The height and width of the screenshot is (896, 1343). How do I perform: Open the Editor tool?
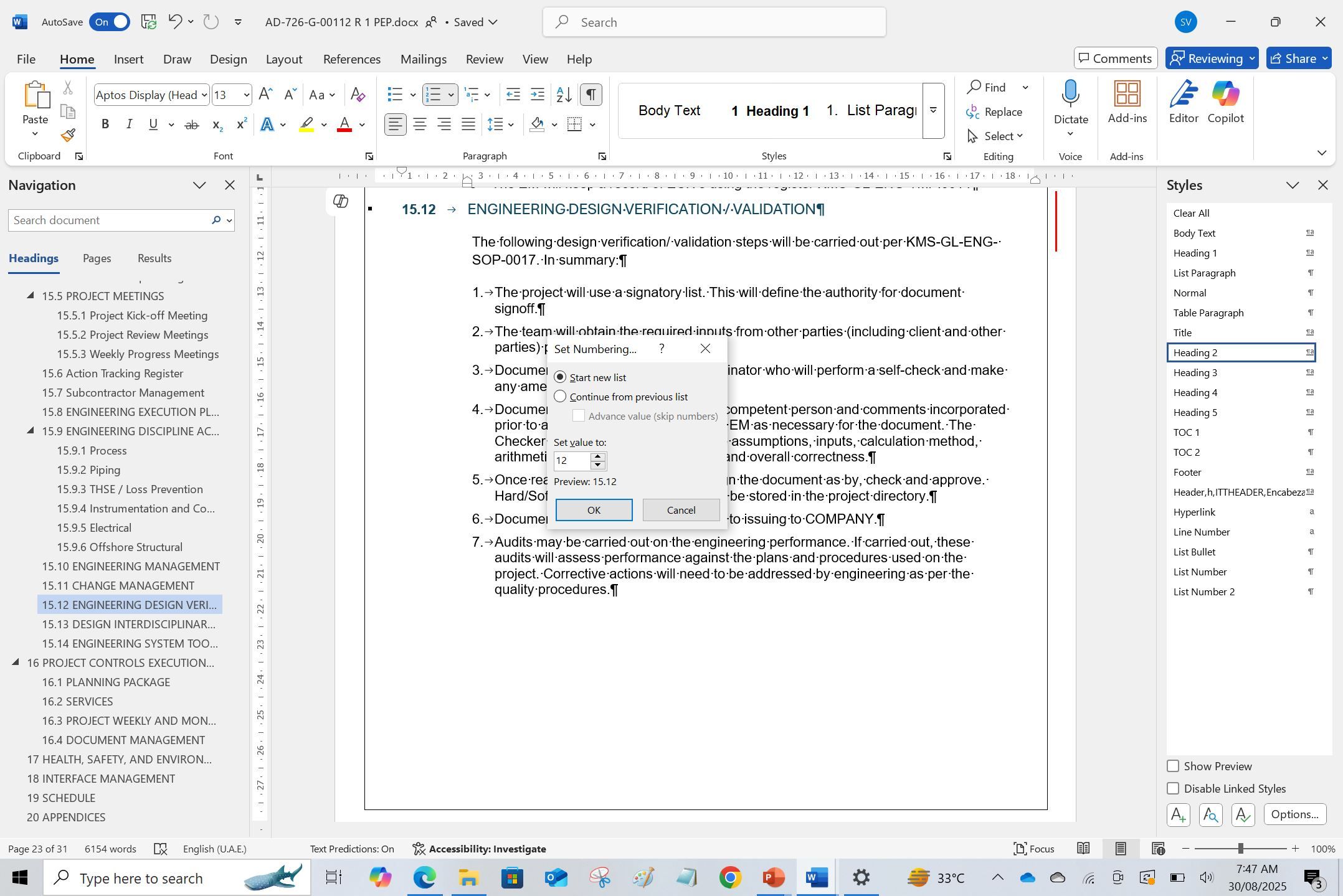1184,103
